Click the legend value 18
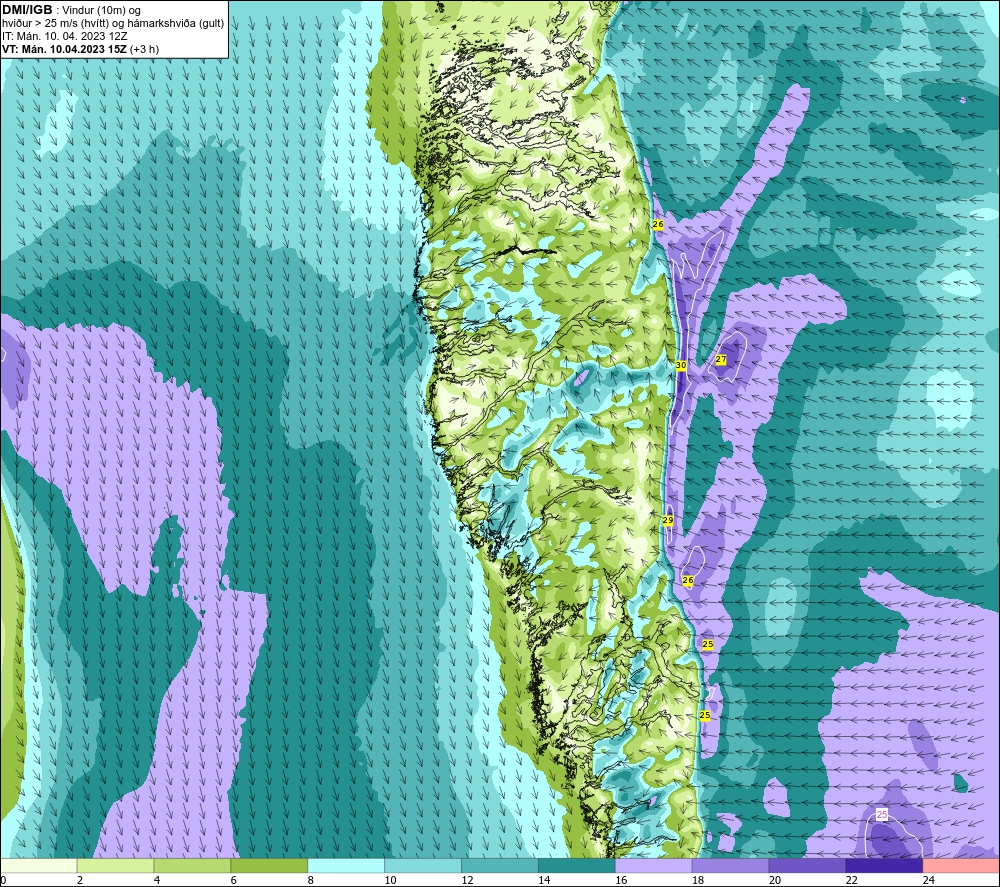The image size is (1000, 887). 698,880
